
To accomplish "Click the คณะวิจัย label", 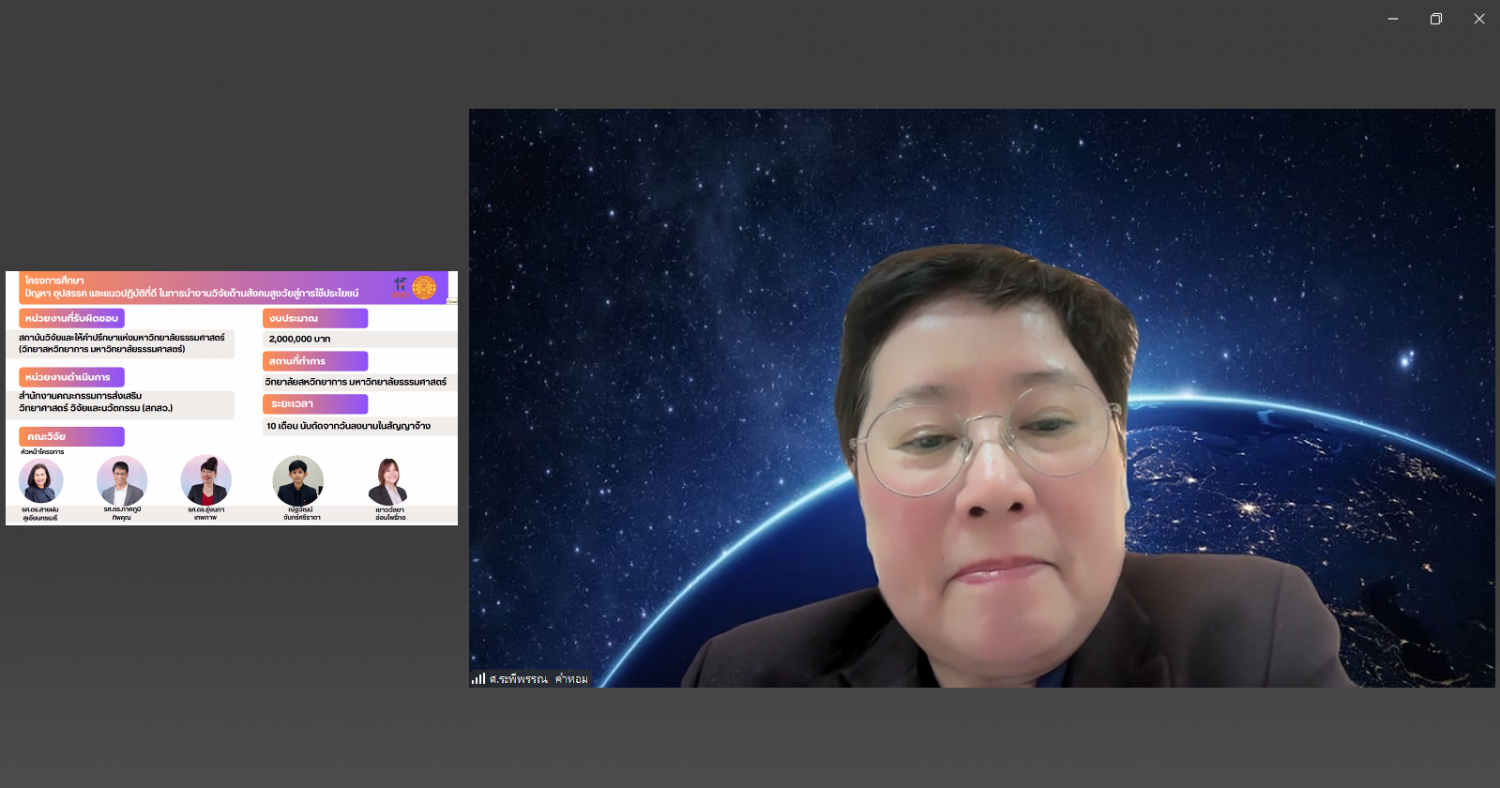I will click(x=72, y=436).
